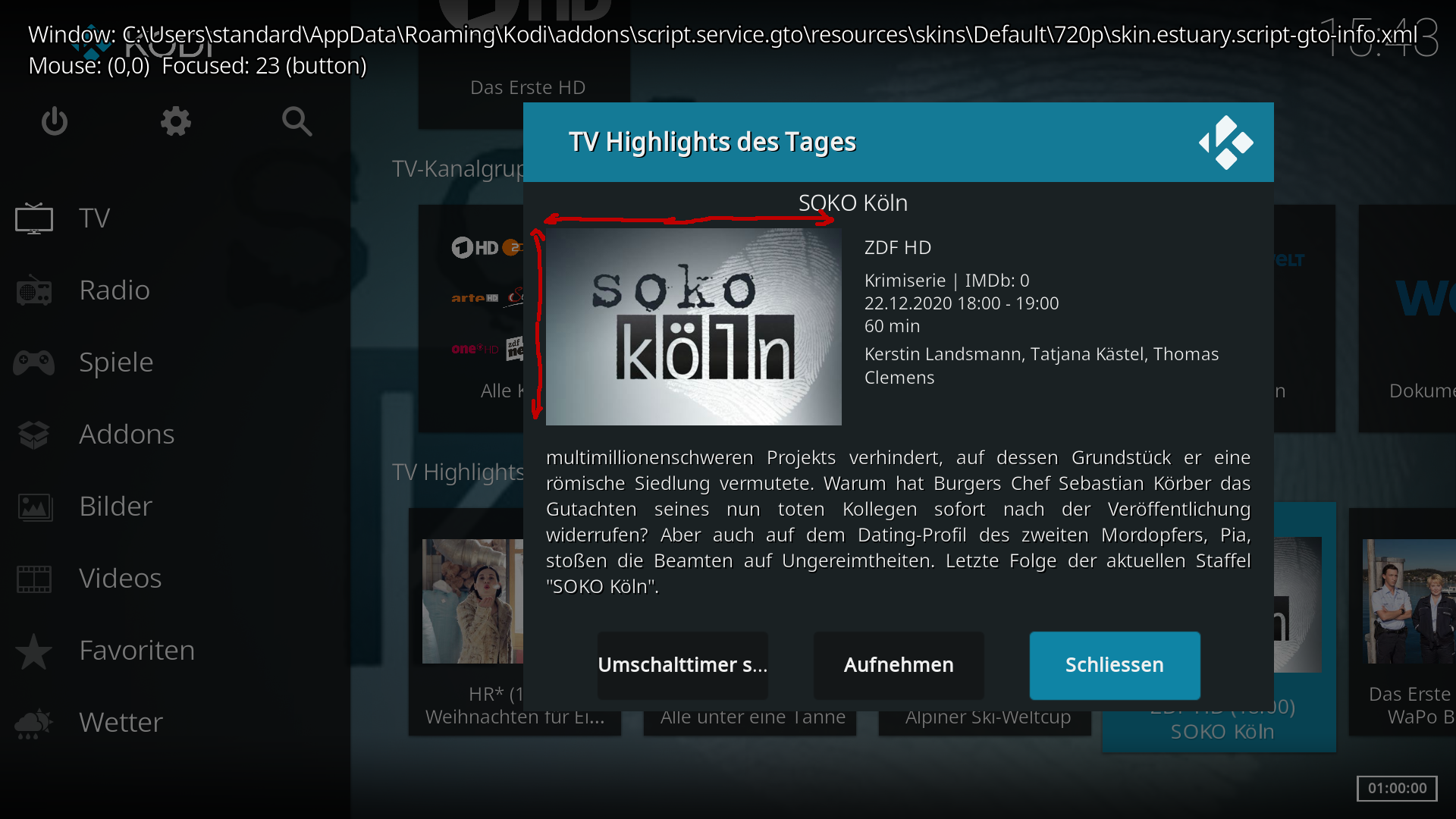Click the Radio icon

click(x=34, y=290)
